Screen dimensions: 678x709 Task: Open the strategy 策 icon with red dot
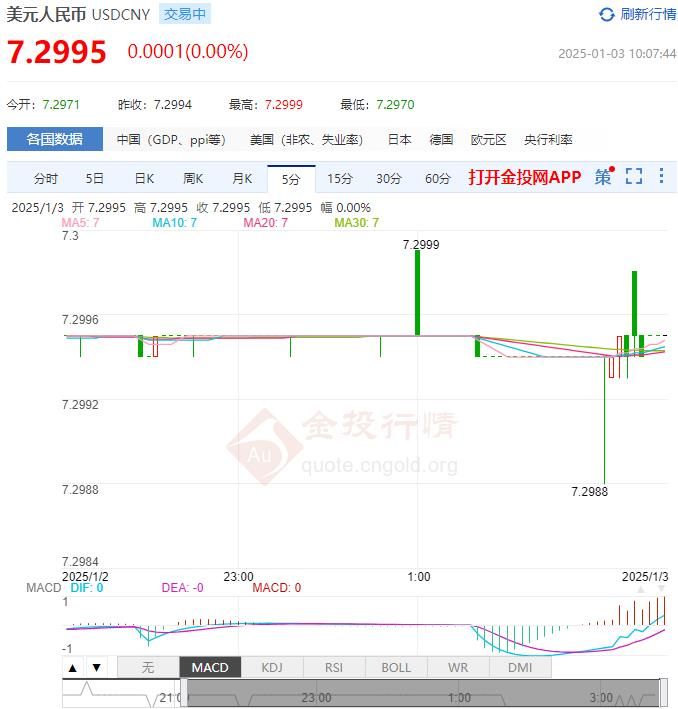click(x=604, y=177)
